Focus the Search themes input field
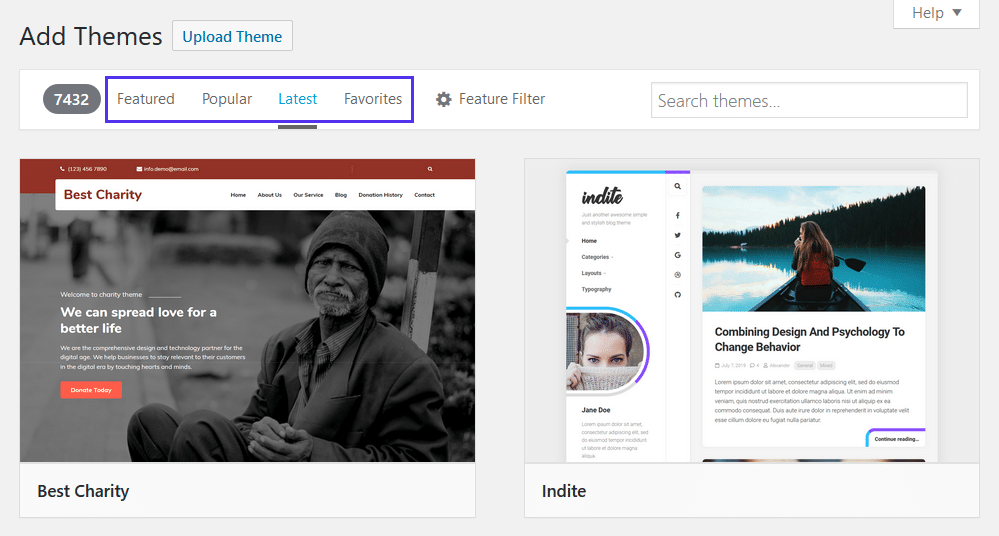Screen dimensions: 999x536 809,100
